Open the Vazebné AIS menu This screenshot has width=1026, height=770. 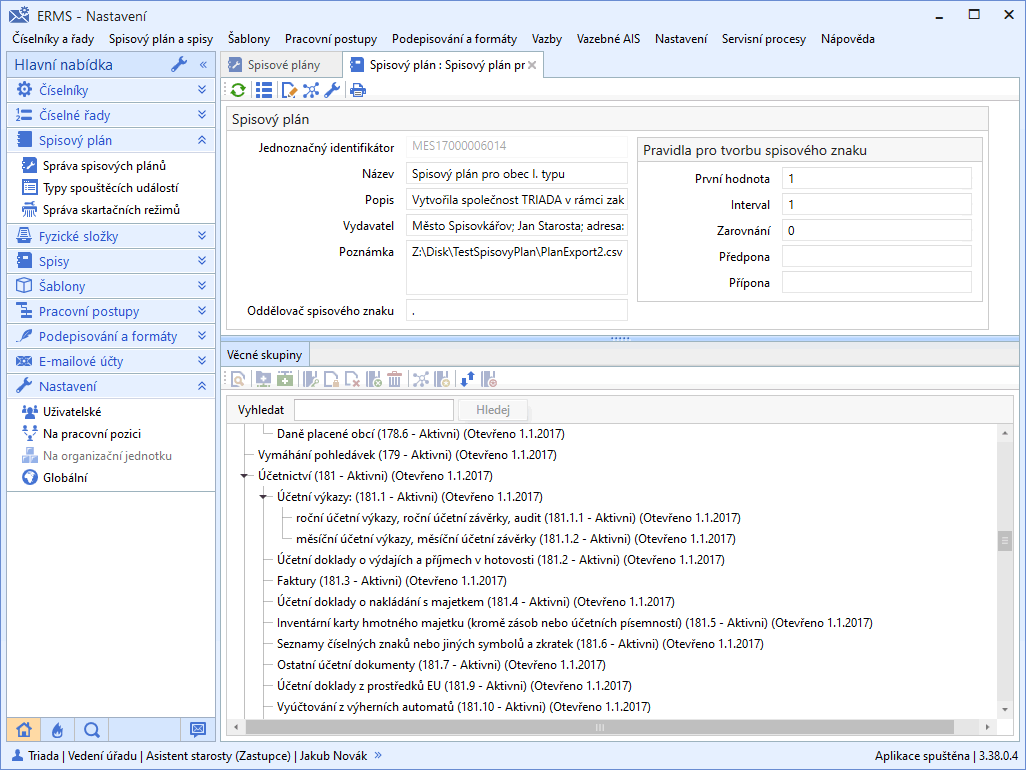[x=607, y=39]
